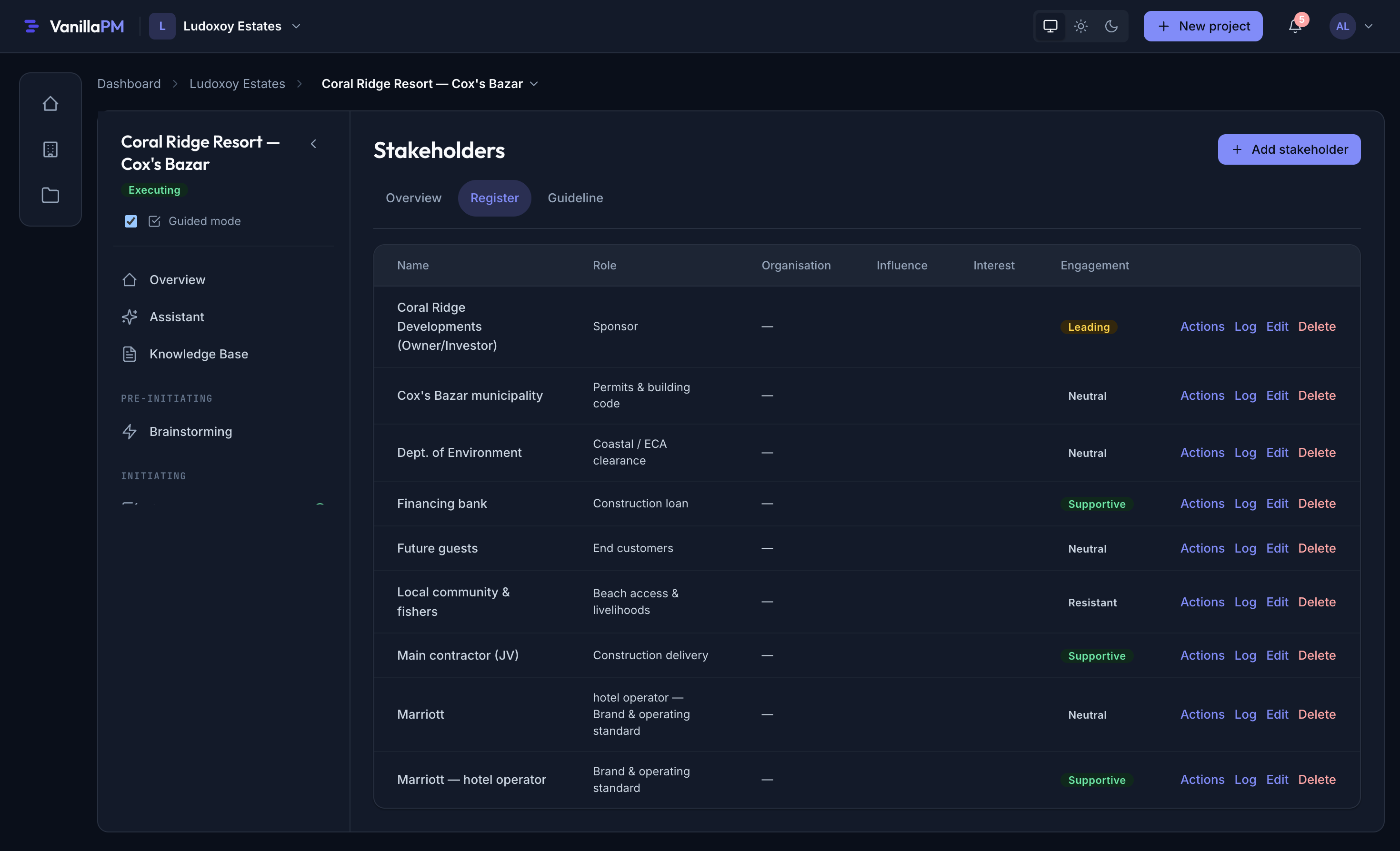
Task: Click the VanillaPM logo icon
Action: click(32, 26)
